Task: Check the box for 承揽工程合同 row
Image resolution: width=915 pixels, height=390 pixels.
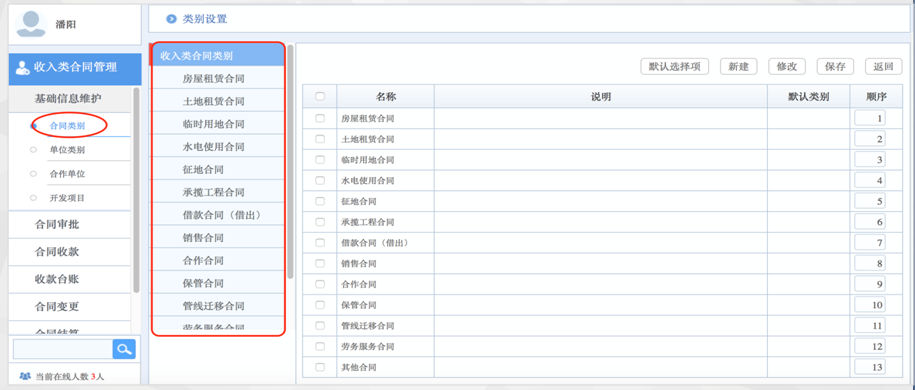Action: click(320, 222)
